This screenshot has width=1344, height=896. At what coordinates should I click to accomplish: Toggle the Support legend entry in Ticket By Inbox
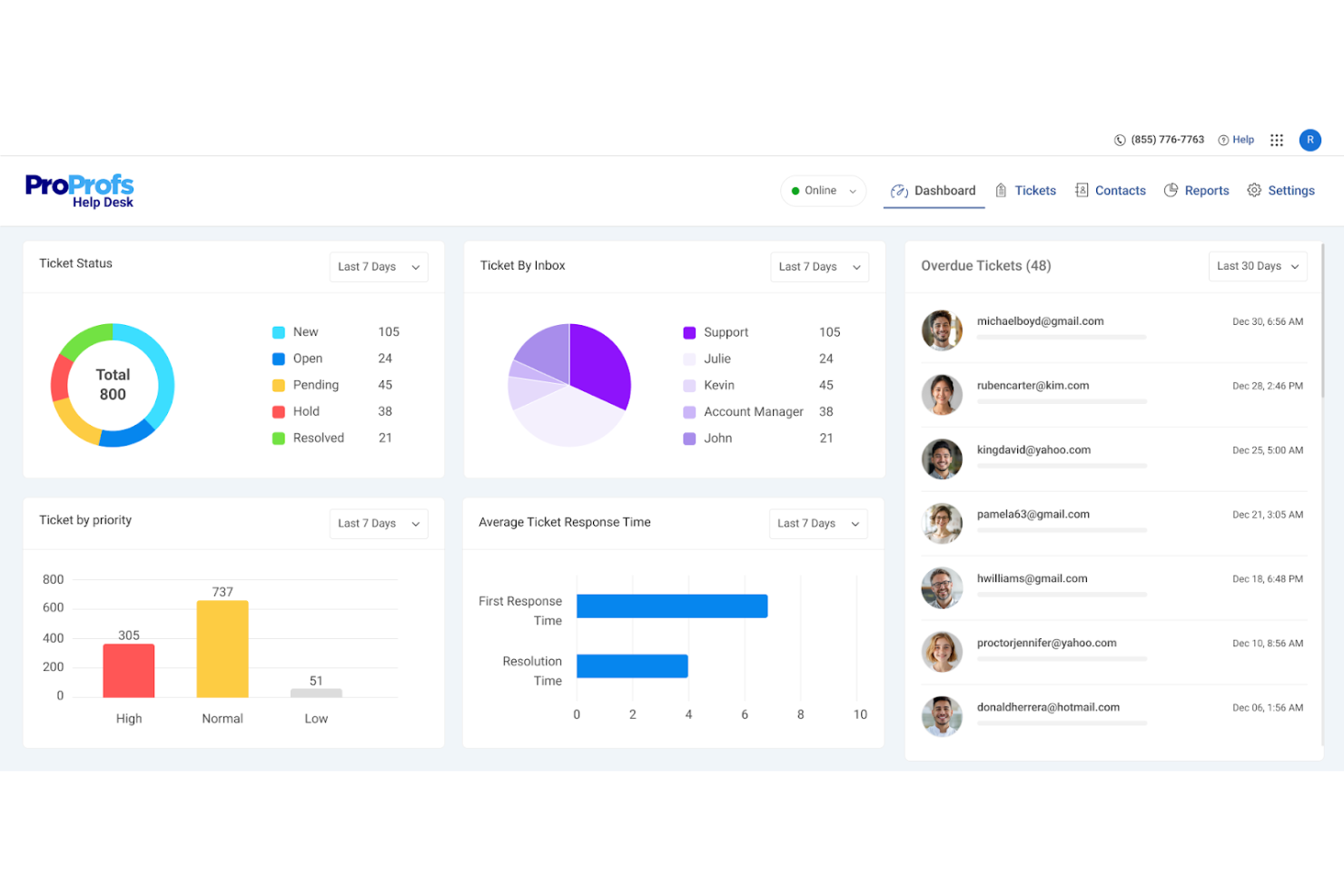pyautogui.click(x=726, y=331)
